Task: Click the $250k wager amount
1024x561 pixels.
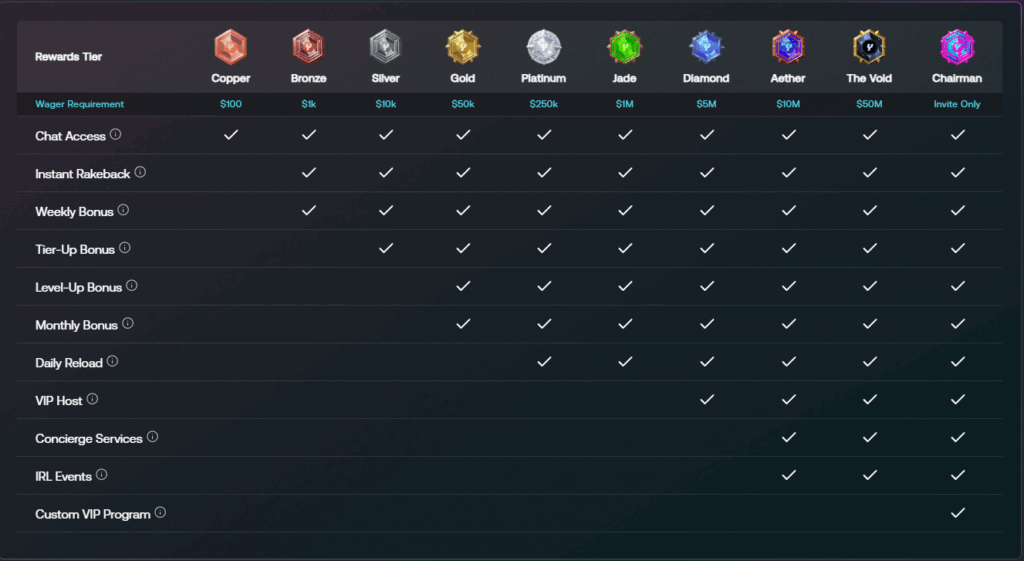Action: (543, 104)
